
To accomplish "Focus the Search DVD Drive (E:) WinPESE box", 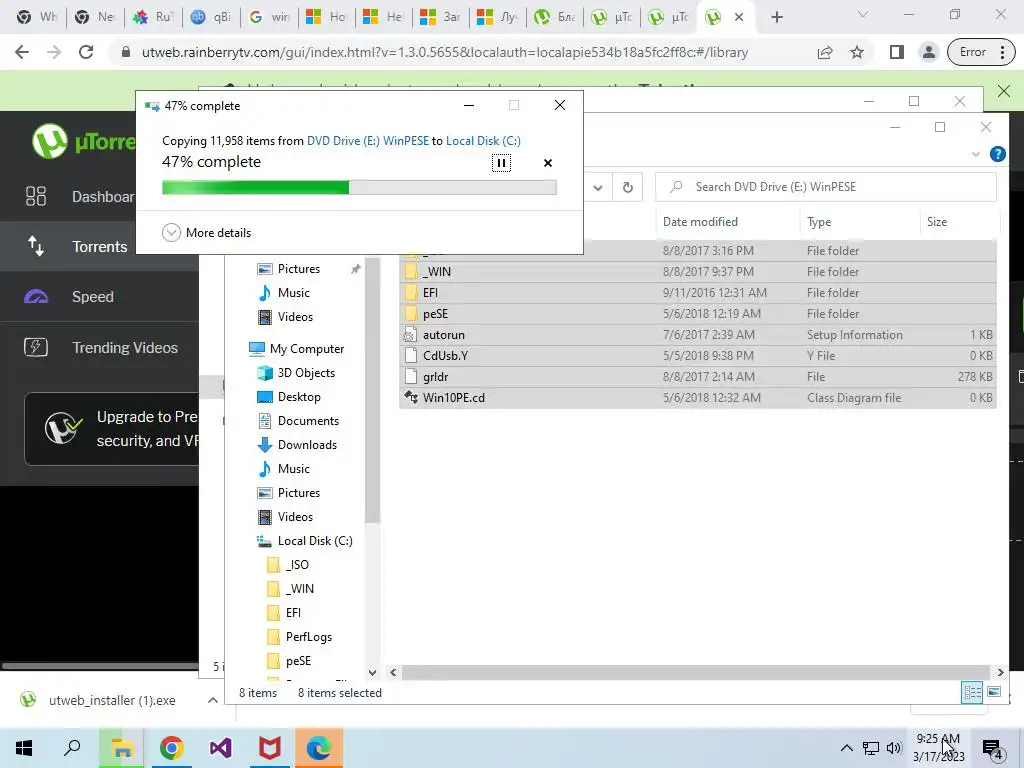I will [x=826, y=187].
